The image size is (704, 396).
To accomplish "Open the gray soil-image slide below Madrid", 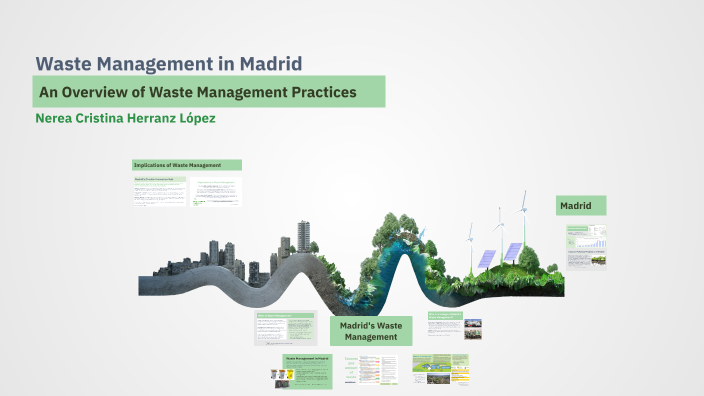I will (x=586, y=260).
